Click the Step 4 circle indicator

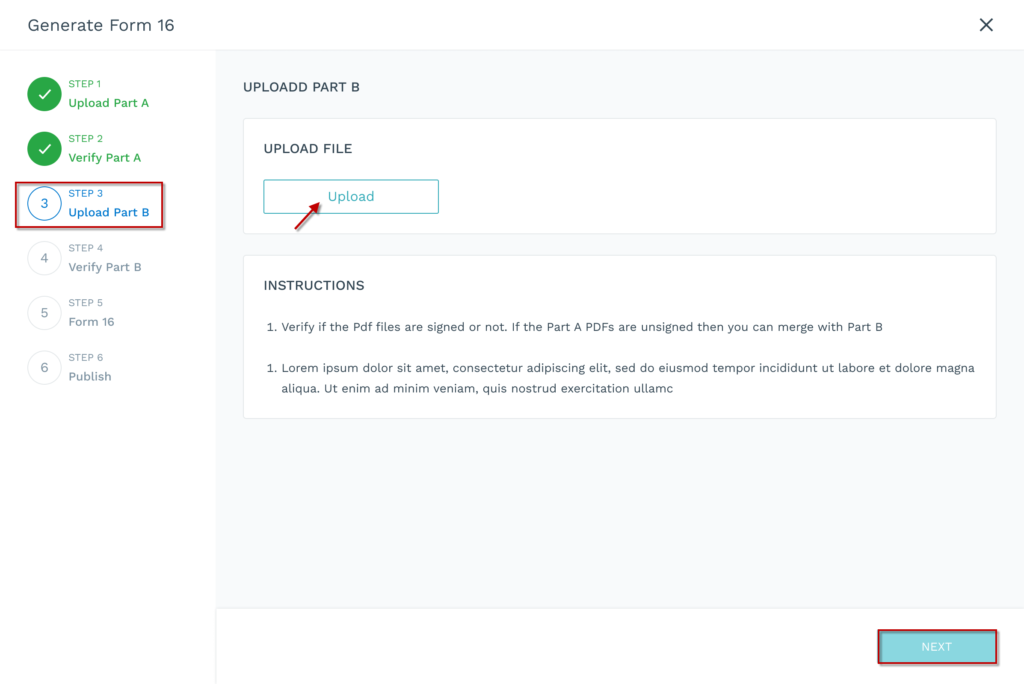44,258
